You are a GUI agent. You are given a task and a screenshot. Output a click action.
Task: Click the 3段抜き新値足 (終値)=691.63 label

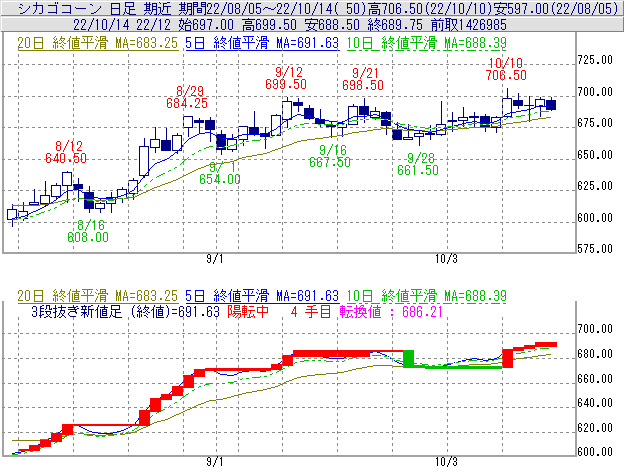pyautogui.click(x=125, y=311)
